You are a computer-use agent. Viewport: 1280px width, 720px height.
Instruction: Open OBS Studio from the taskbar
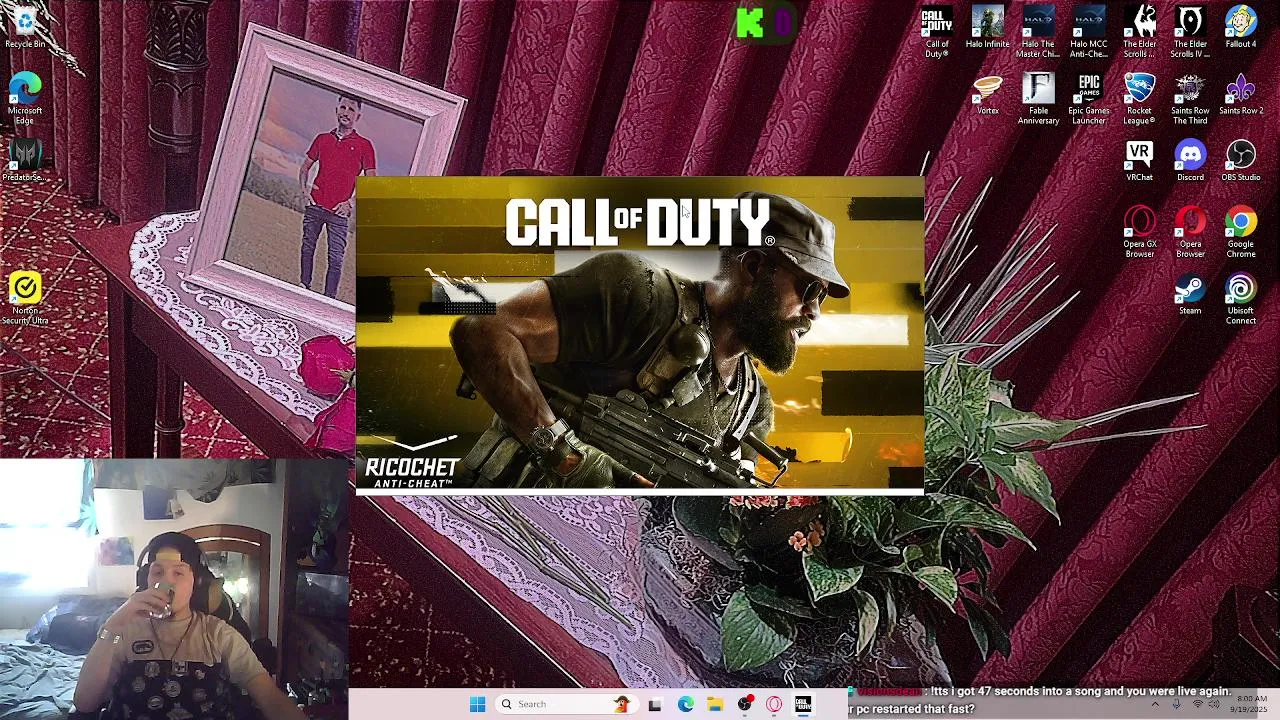[745, 704]
